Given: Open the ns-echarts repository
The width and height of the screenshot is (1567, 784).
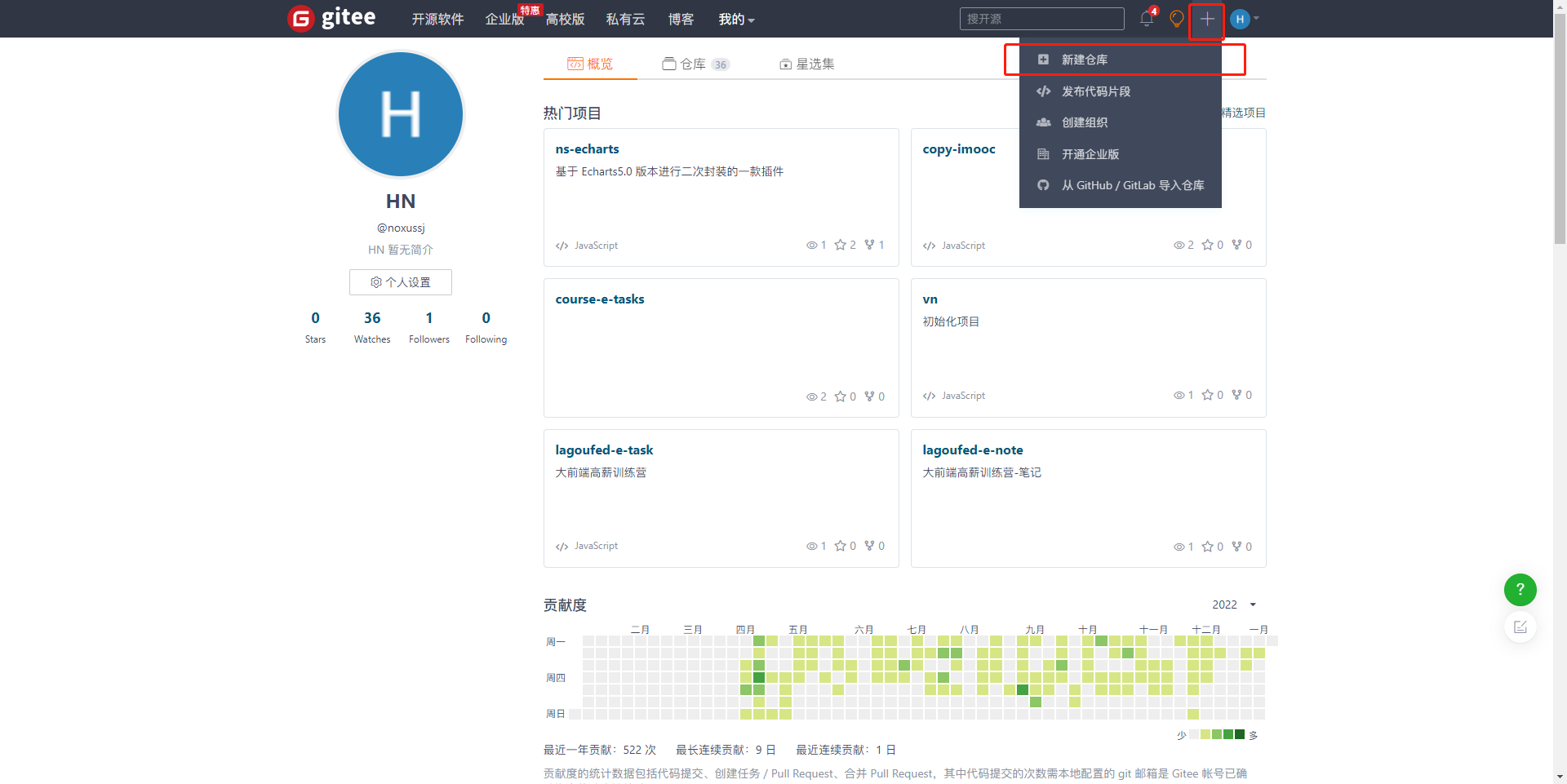Looking at the screenshot, I should click(x=587, y=148).
